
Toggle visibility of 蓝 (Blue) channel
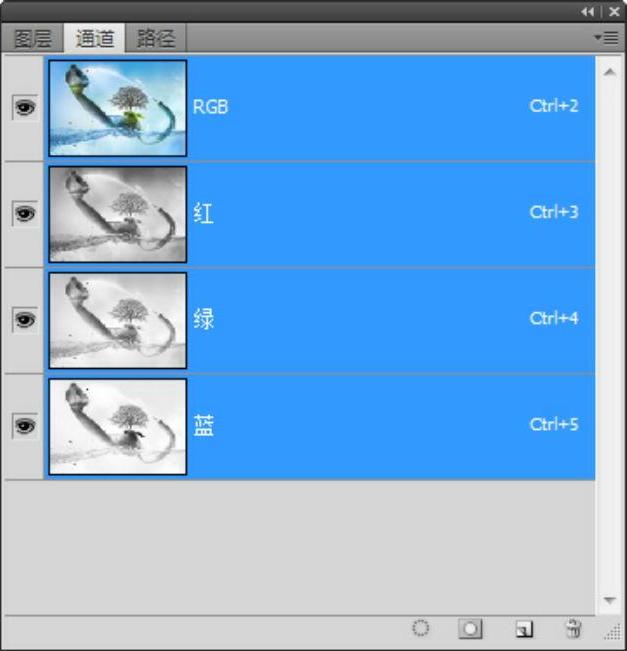click(24, 426)
